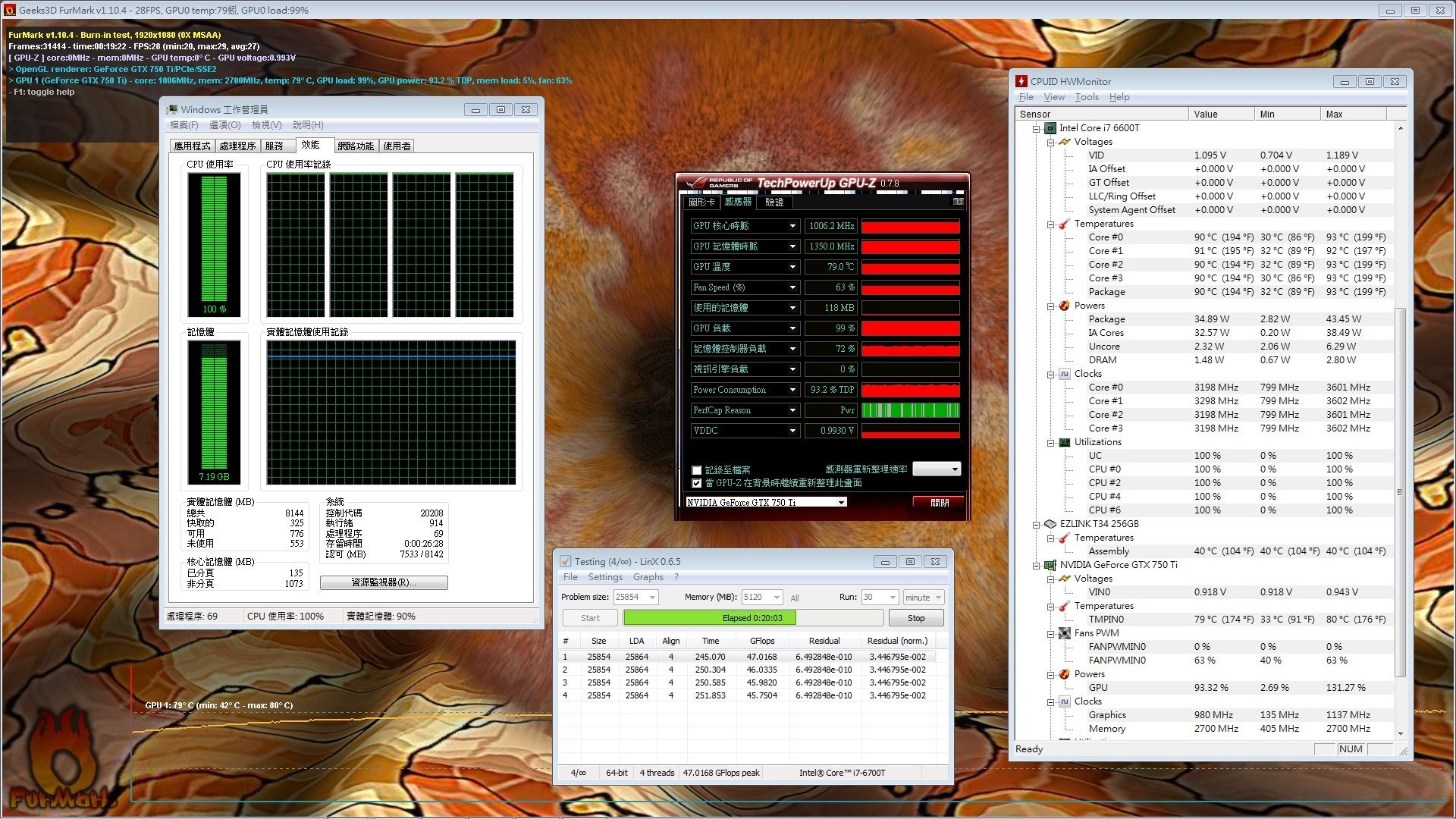Open the Fan Speed (%) sensor dropdown
The width and height of the screenshot is (1456, 819).
pos(792,287)
